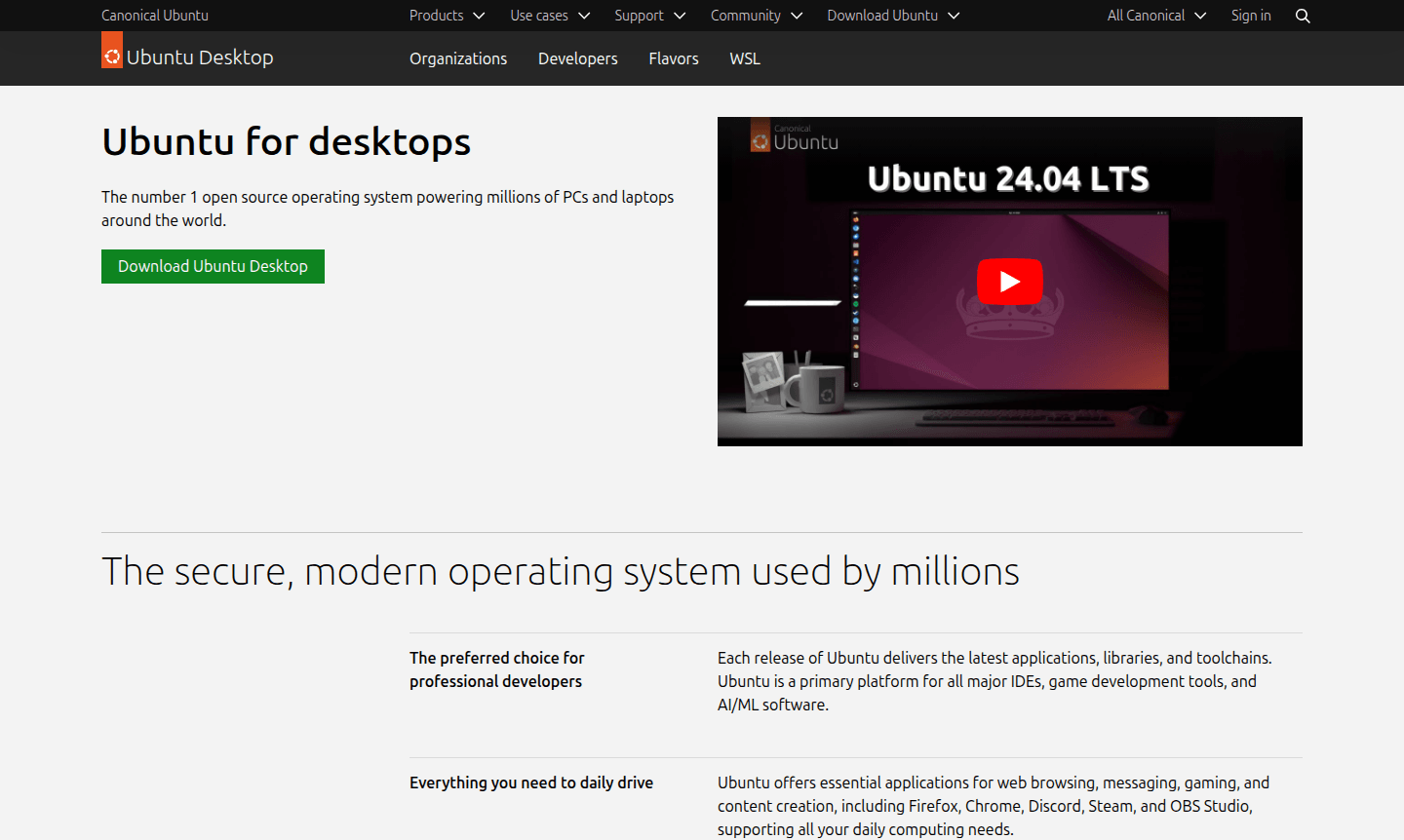1404x840 pixels.
Task: Open the Sign in page
Action: pyautogui.click(x=1251, y=16)
